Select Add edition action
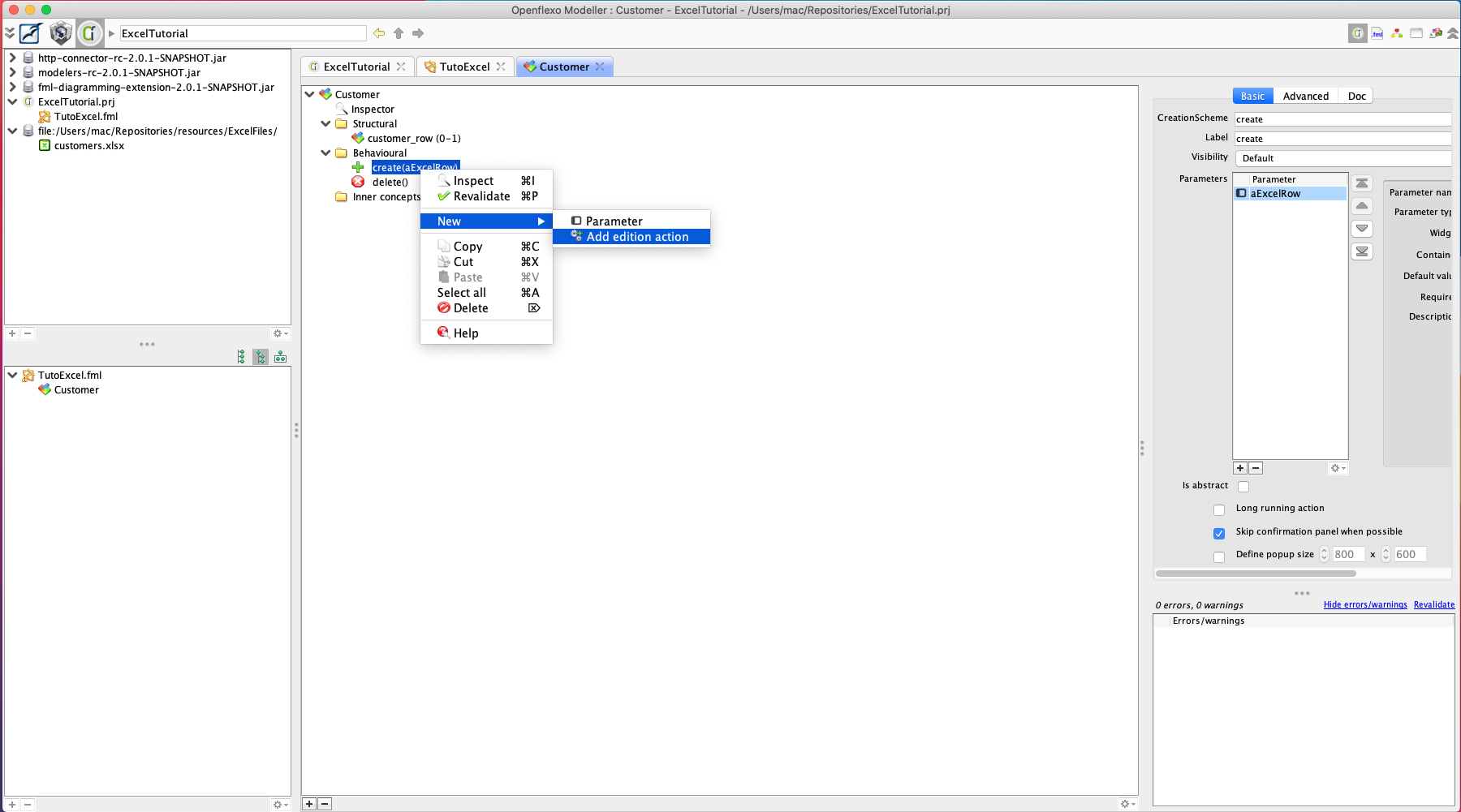 (x=631, y=237)
